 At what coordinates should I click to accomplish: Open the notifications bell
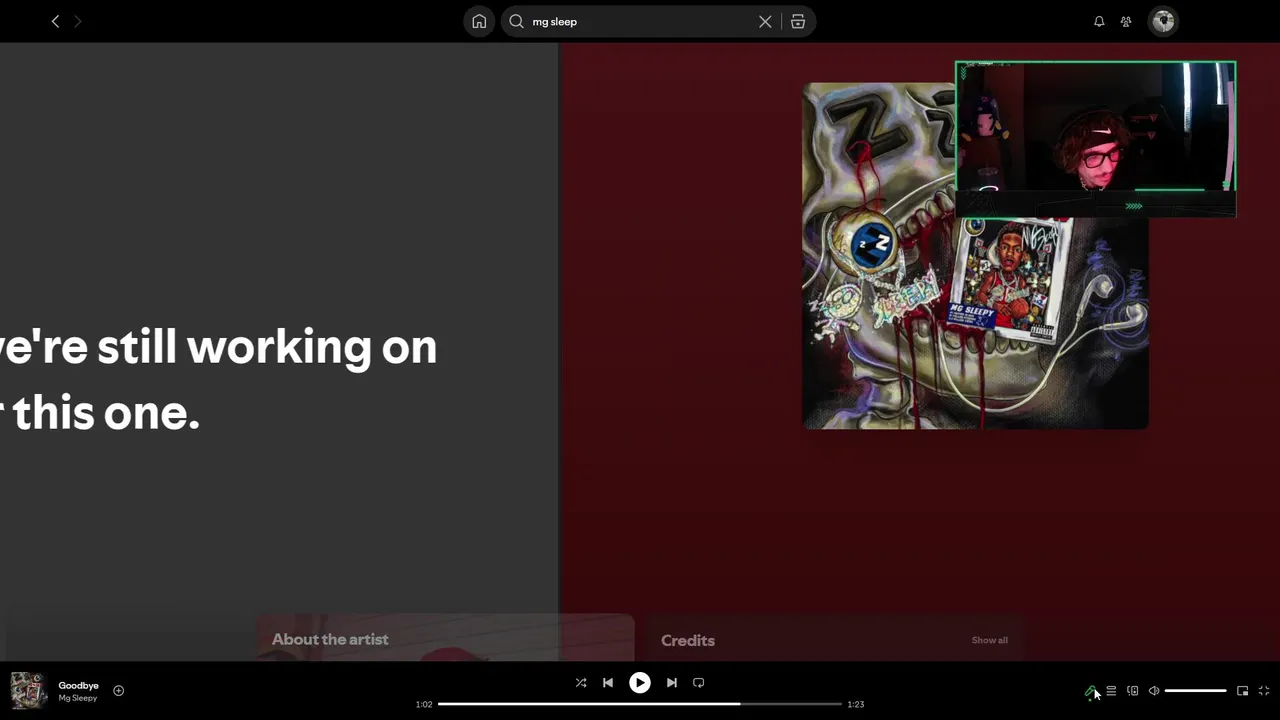click(x=1099, y=21)
